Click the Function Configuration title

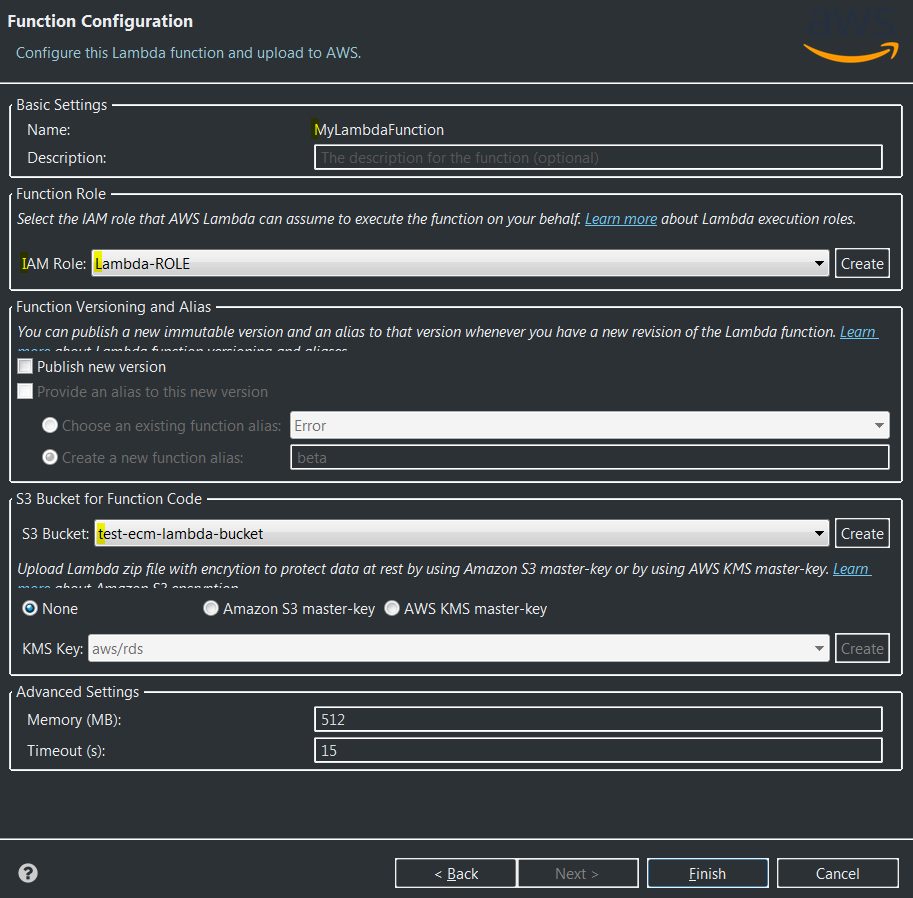pyautogui.click(x=100, y=22)
